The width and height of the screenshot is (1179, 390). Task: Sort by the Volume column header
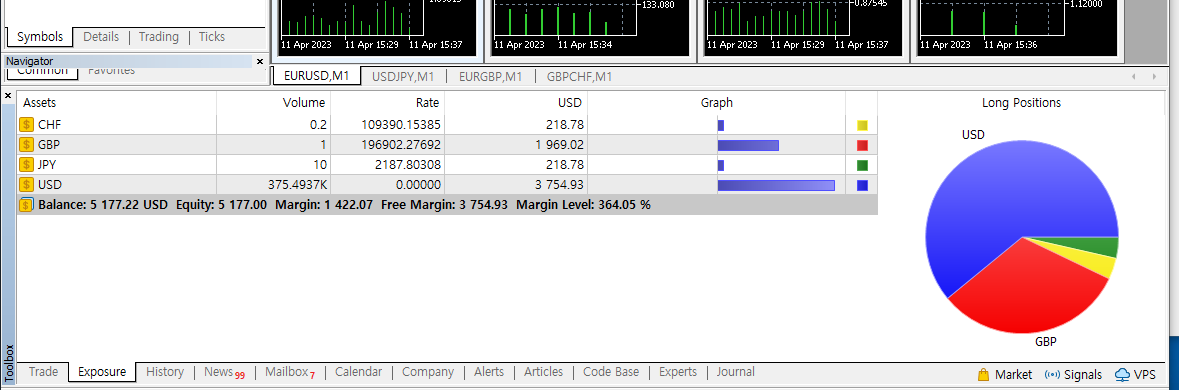[274, 103]
